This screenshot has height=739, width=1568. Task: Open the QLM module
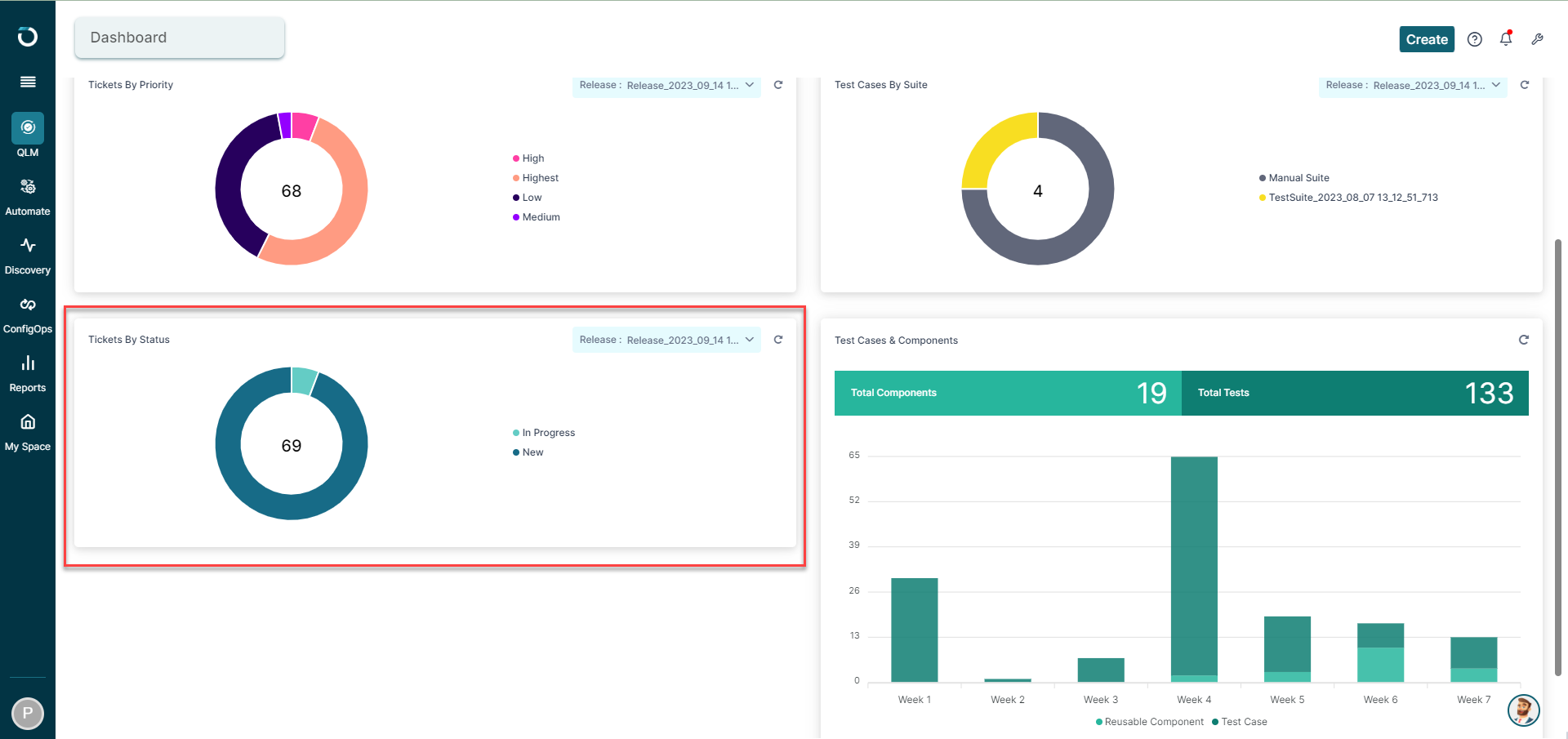coord(28,136)
